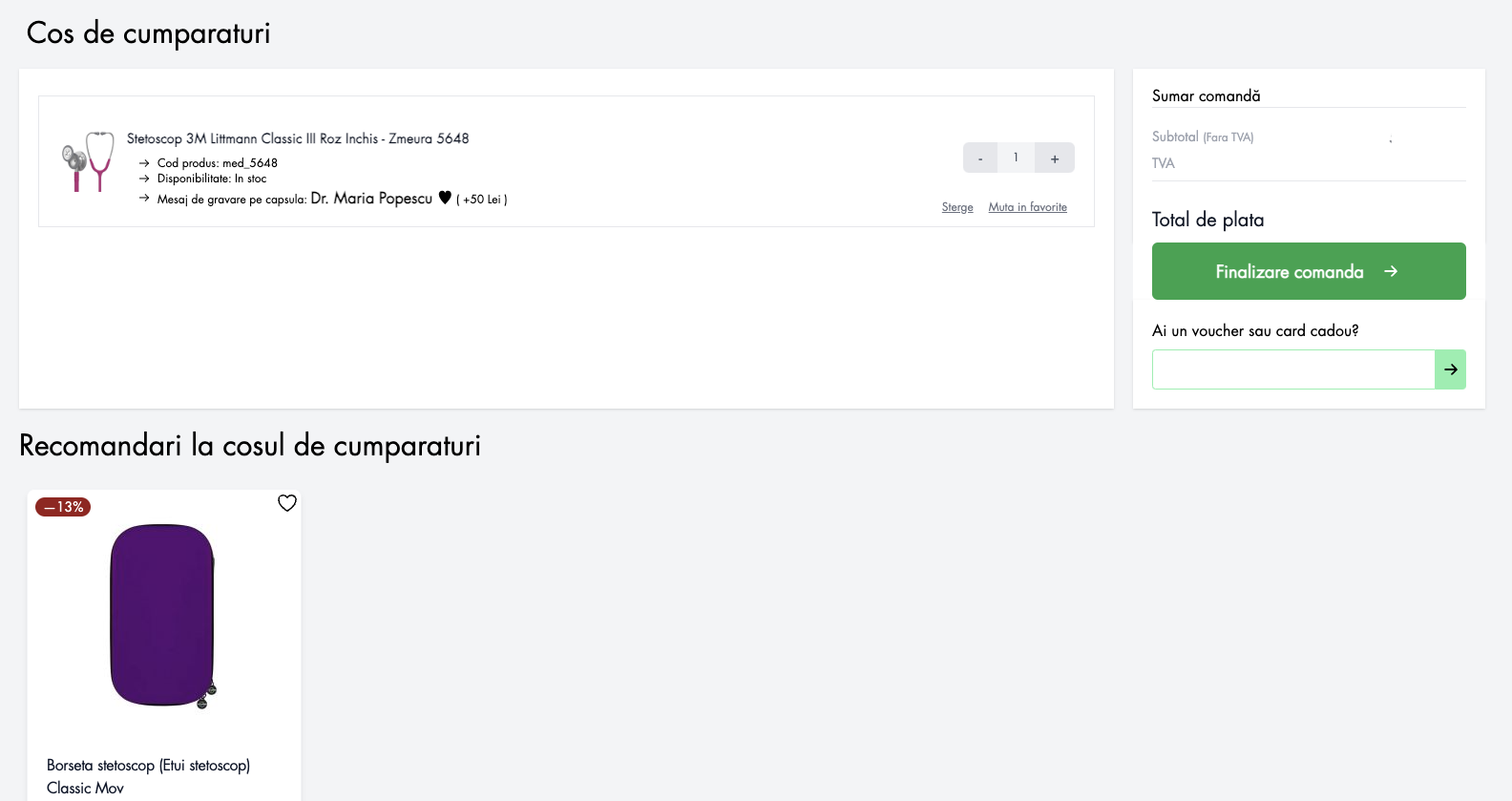Open the Stetoscop 3M Littmann Classic III title
The height and width of the screenshot is (801, 1512).
pyautogui.click(x=298, y=138)
